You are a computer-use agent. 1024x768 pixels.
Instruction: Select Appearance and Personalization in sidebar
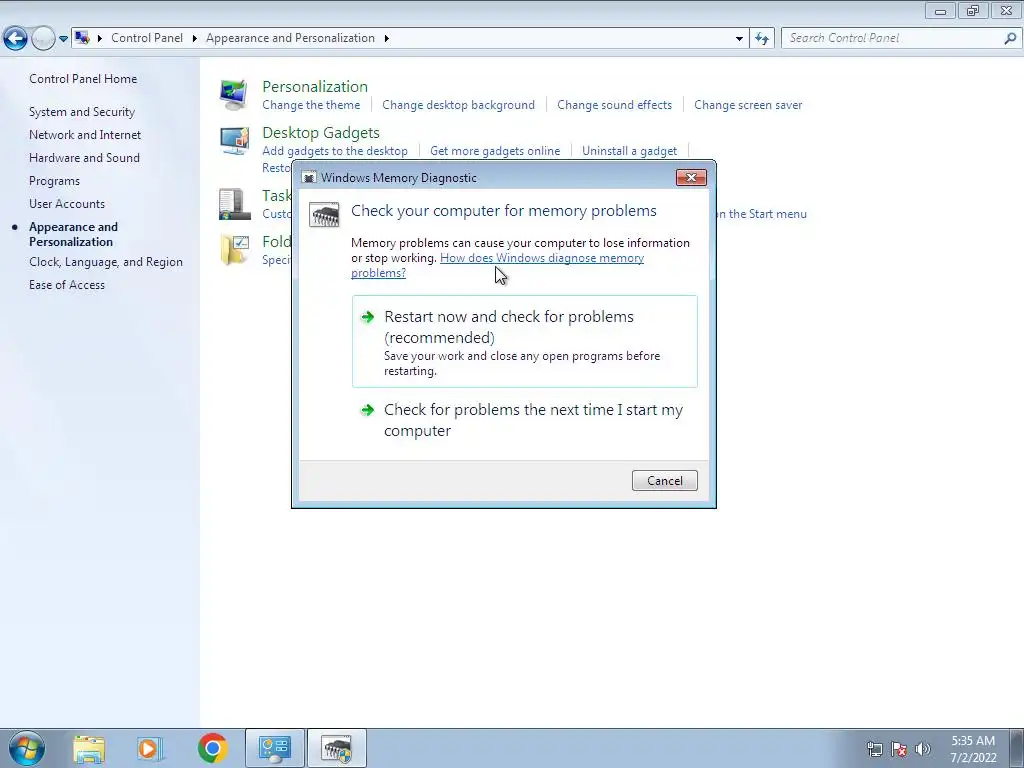(73, 234)
